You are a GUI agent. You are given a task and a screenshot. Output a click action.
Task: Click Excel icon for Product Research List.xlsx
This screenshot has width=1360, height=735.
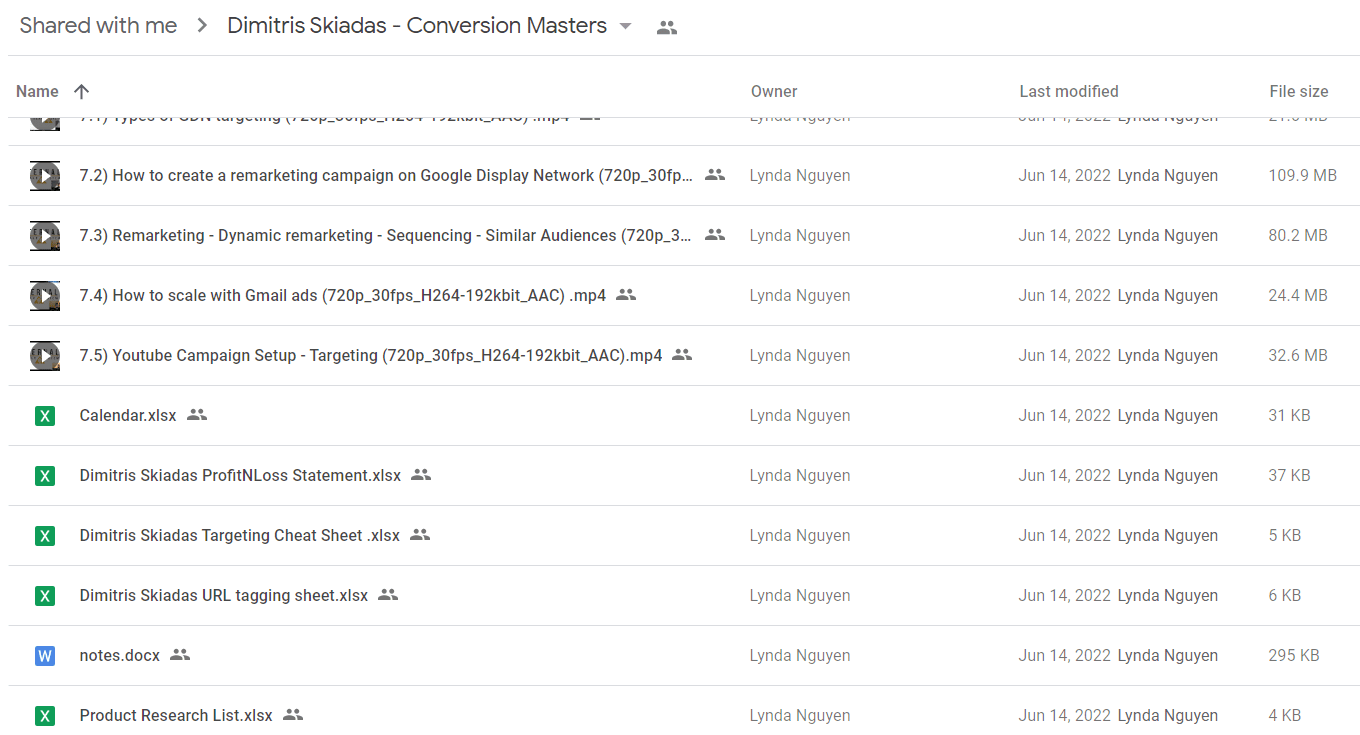pyautogui.click(x=45, y=716)
